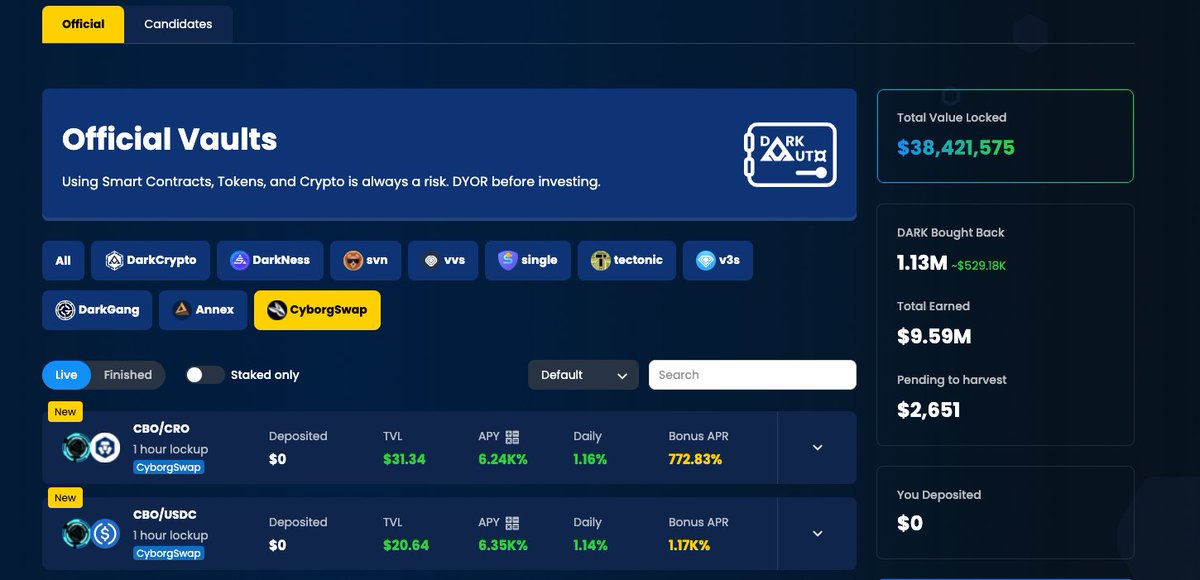Screen dimensions: 1200x580
Task: Click the CyborgSwap logo icon
Action: [276, 310]
